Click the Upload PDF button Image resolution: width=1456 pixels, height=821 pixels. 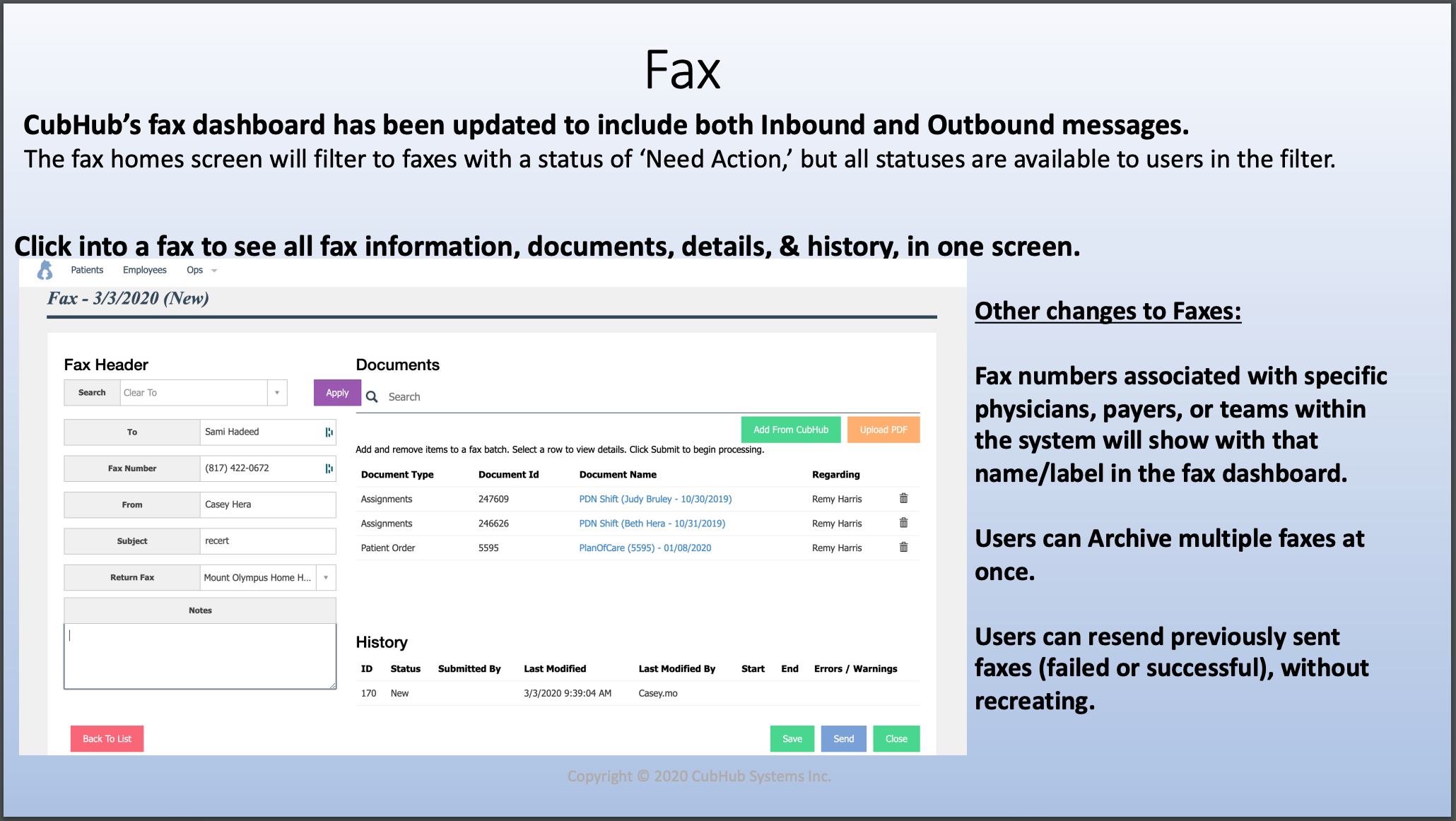pyautogui.click(x=883, y=430)
